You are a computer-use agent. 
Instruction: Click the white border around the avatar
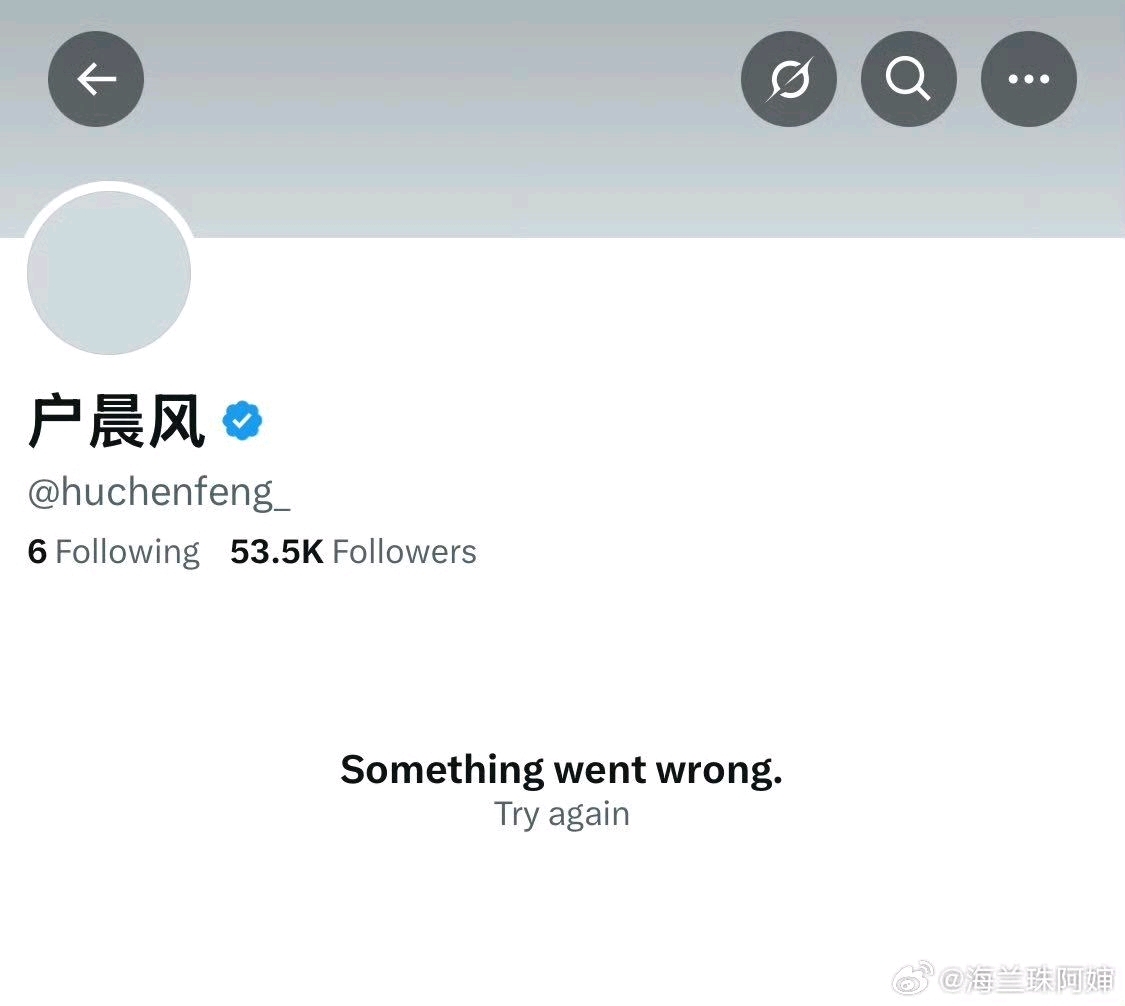[109, 186]
